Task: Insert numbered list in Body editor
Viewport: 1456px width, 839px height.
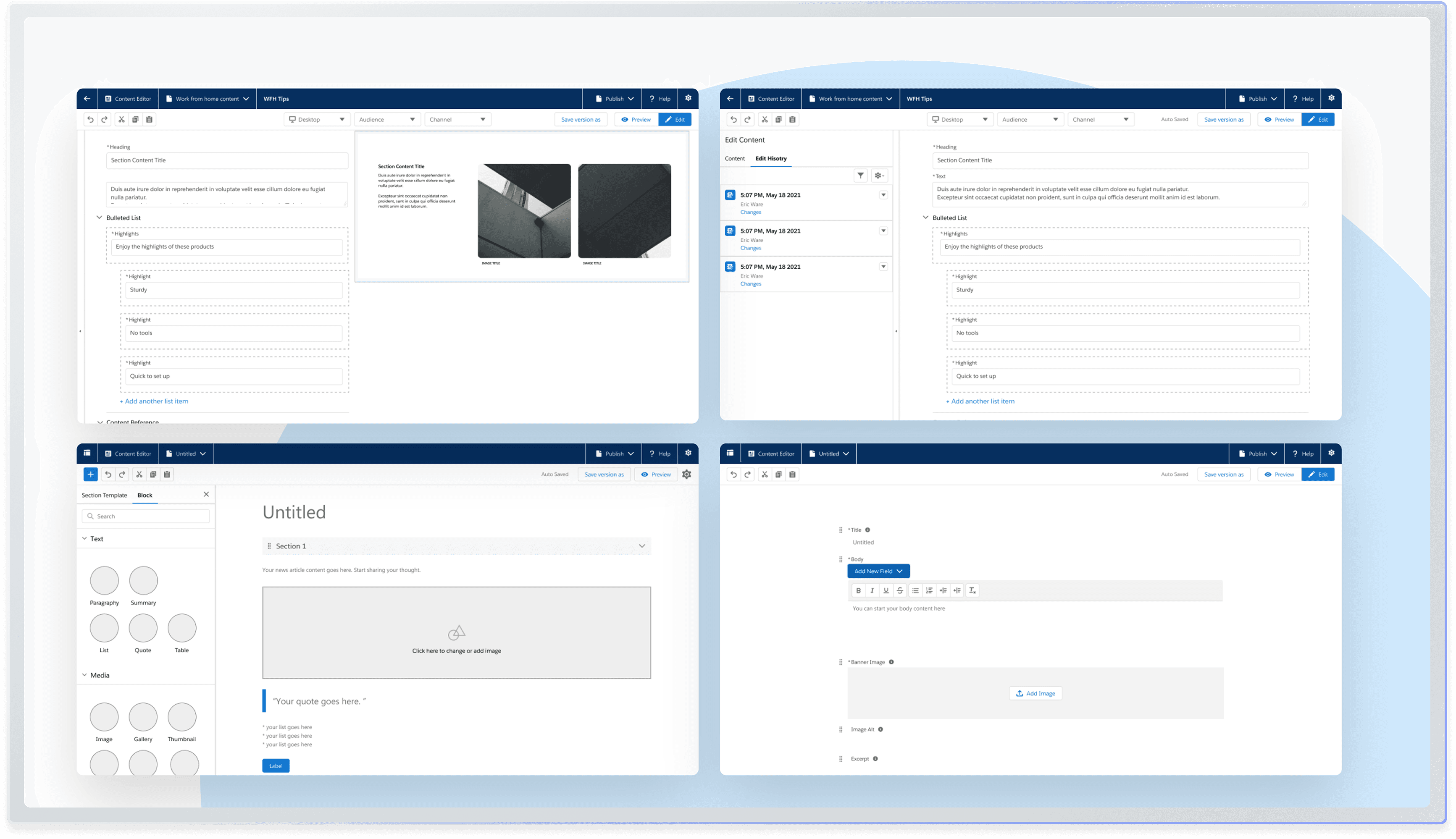Action: point(929,590)
